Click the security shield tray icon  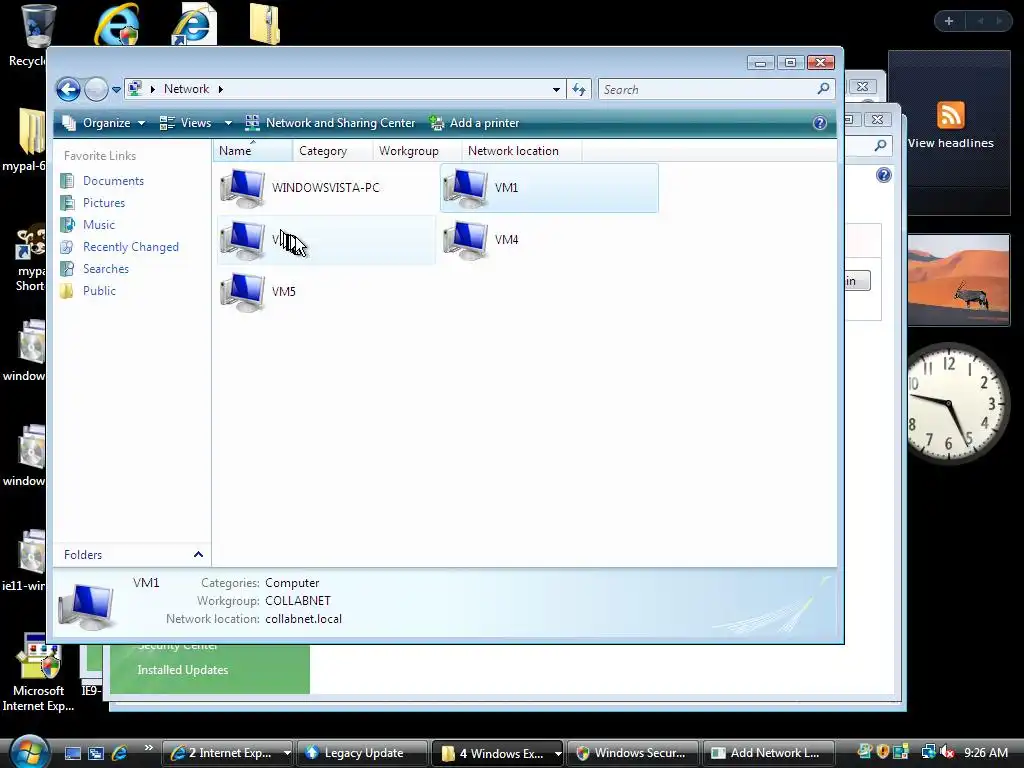[x=883, y=752]
